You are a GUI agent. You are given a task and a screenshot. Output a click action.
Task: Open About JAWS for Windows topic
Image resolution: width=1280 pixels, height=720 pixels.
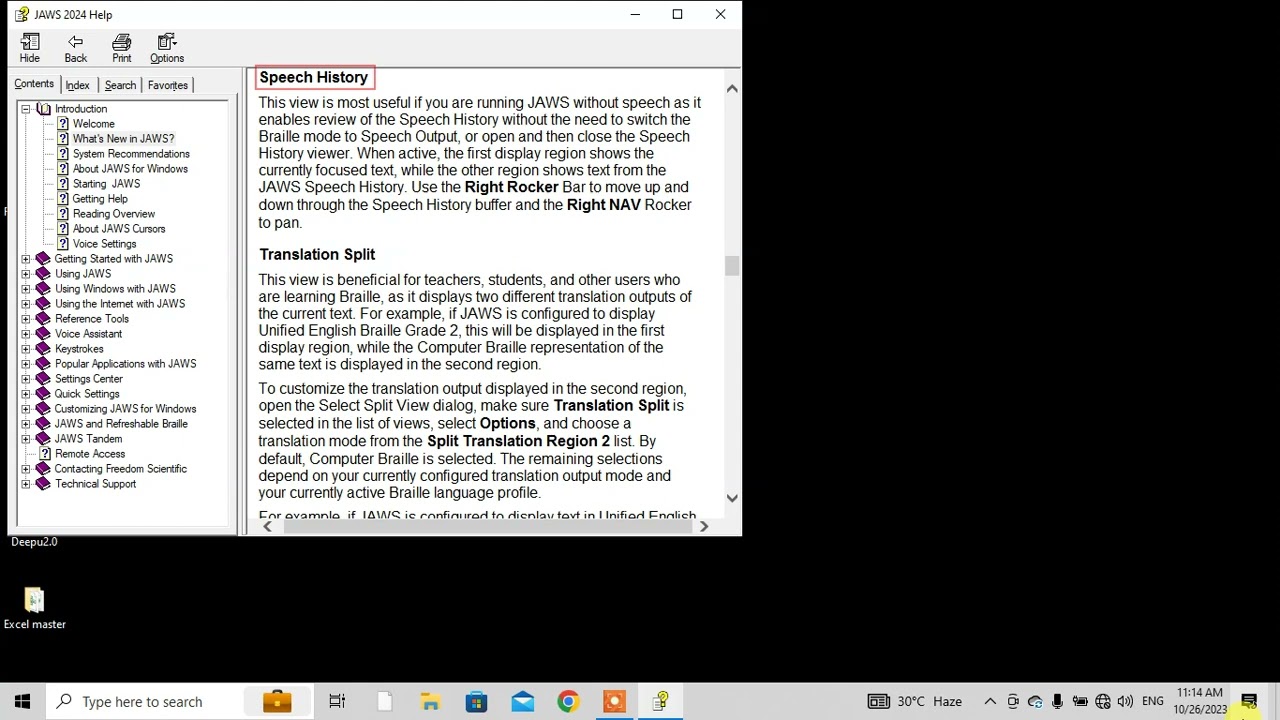[x=130, y=169]
